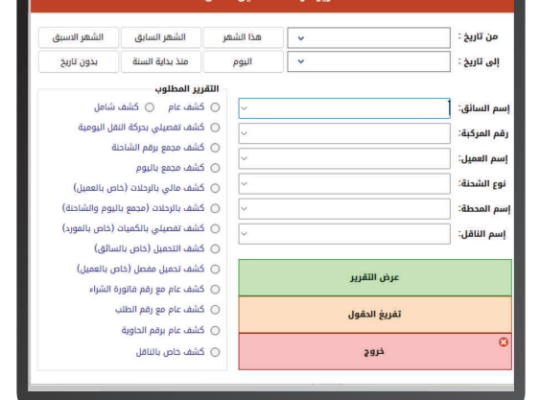This screenshot has width=540, height=400.
Task: Click the رقم المركبة label text
Action: click(x=483, y=133)
